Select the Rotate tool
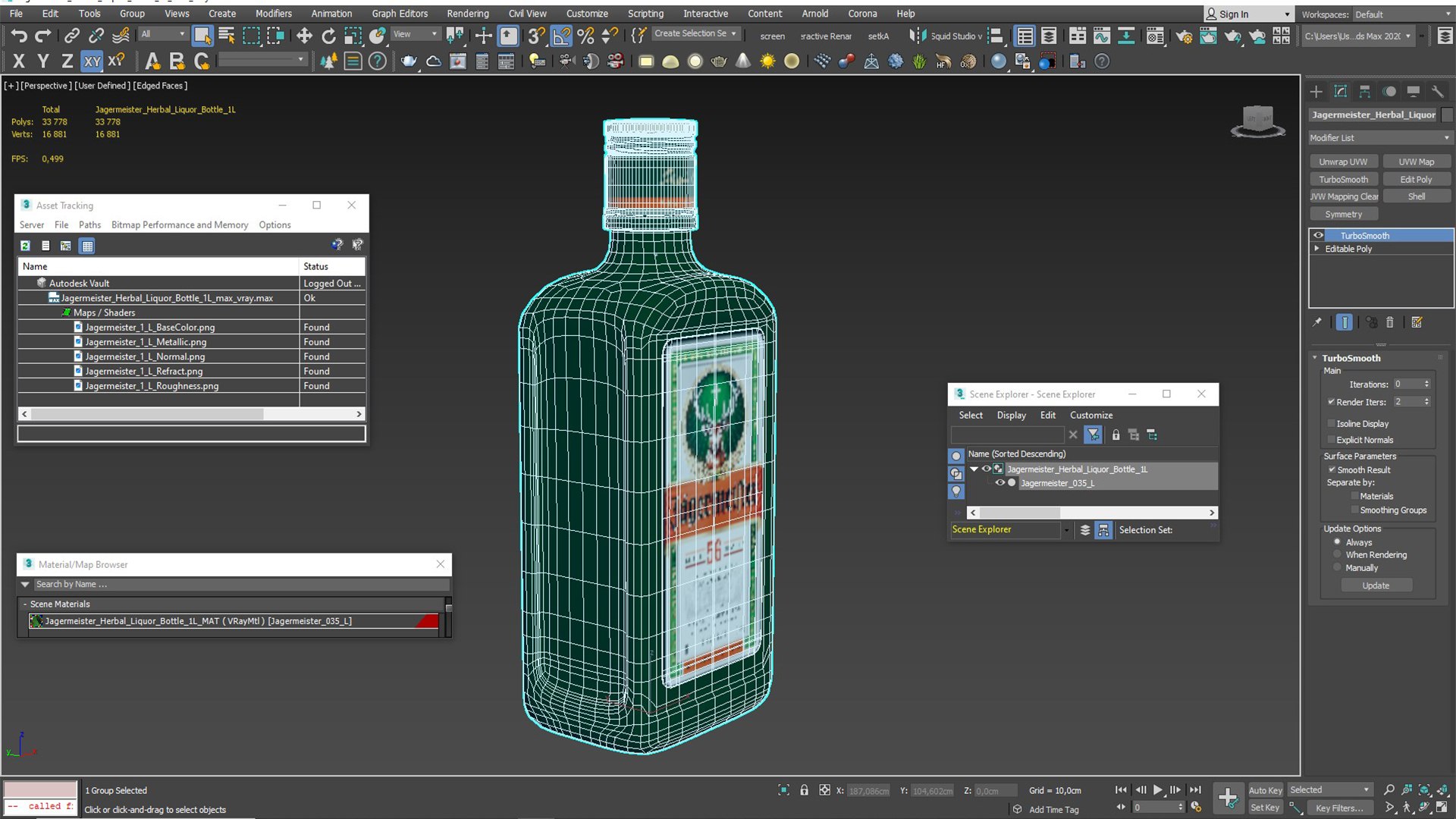The width and height of the screenshot is (1456, 819). (328, 36)
